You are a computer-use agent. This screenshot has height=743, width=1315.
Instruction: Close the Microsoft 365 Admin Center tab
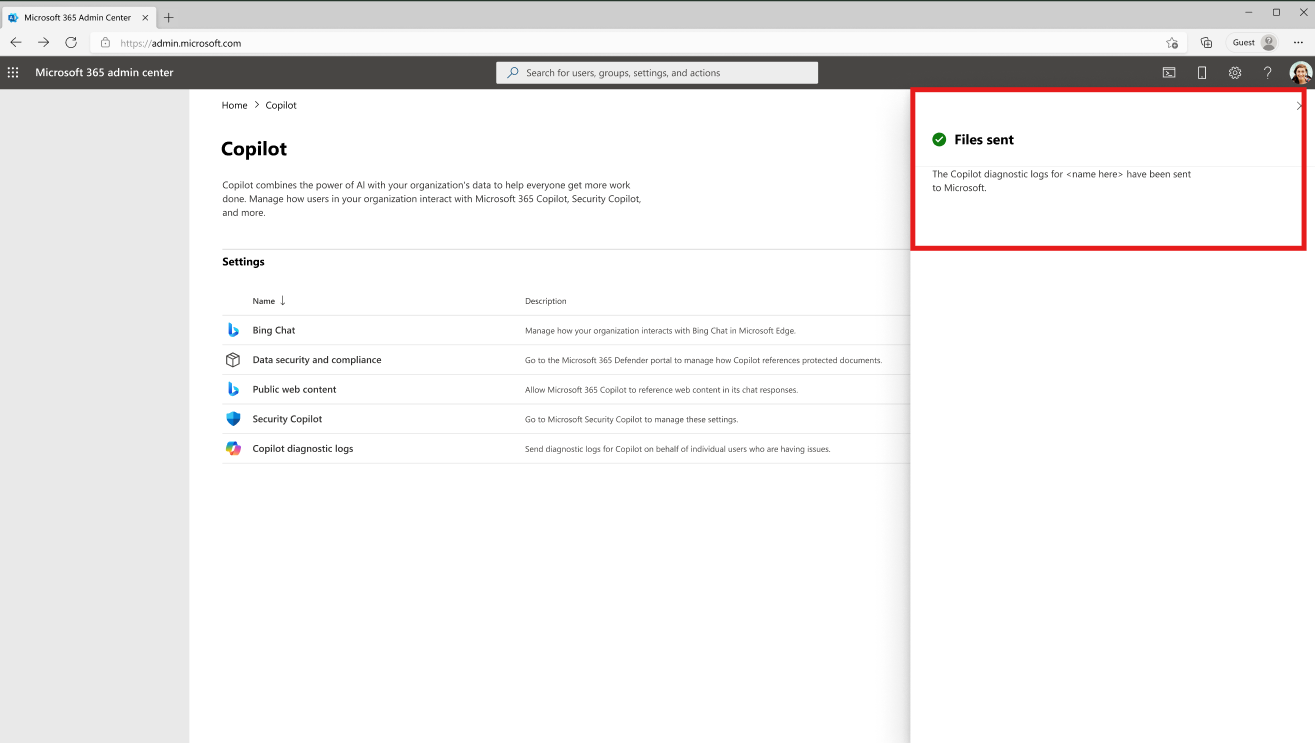coord(145,17)
